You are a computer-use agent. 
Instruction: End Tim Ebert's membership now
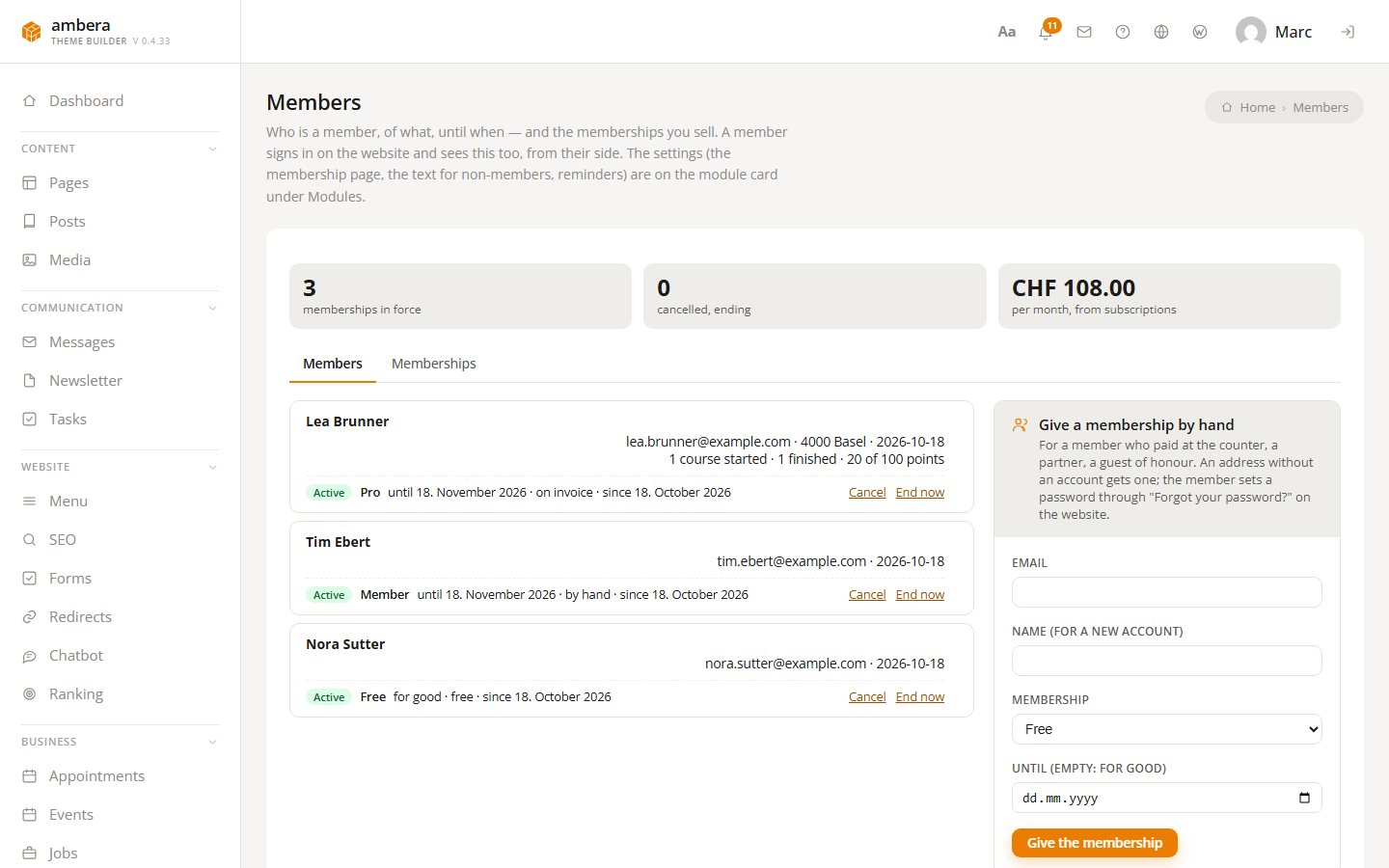pos(920,594)
